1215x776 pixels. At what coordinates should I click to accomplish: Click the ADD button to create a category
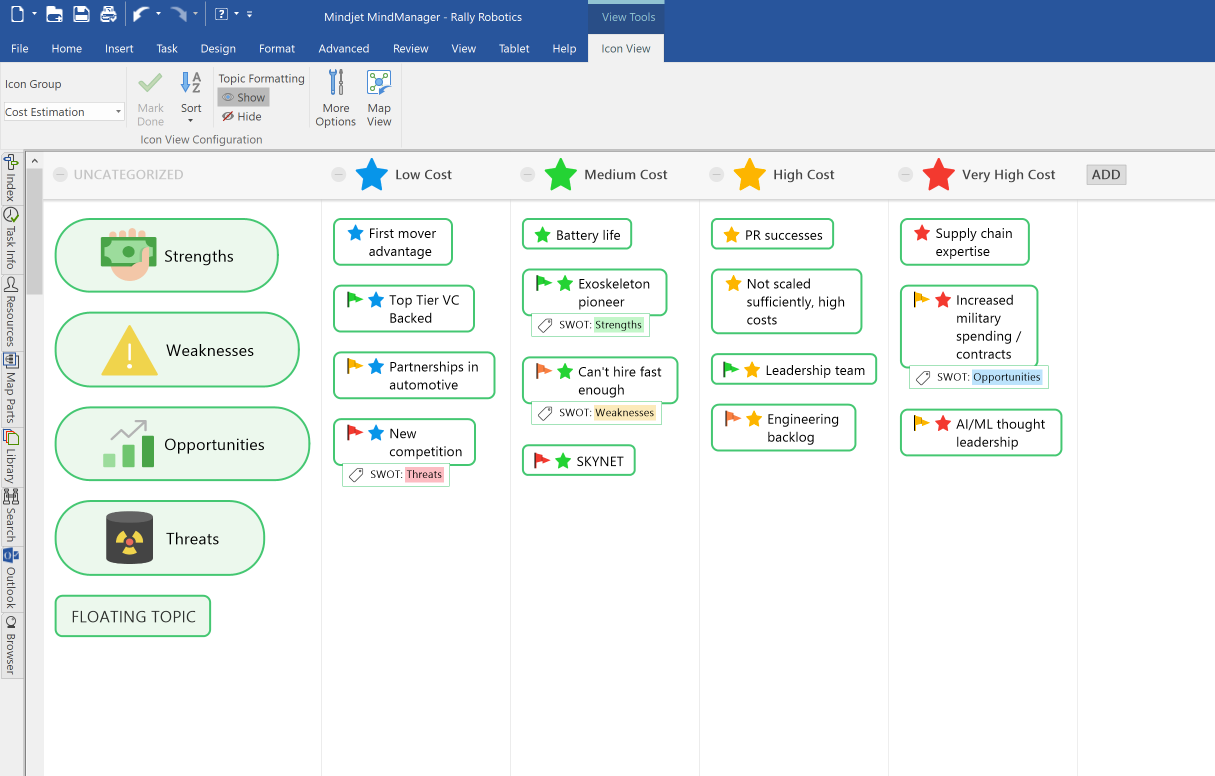(x=1105, y=173)
